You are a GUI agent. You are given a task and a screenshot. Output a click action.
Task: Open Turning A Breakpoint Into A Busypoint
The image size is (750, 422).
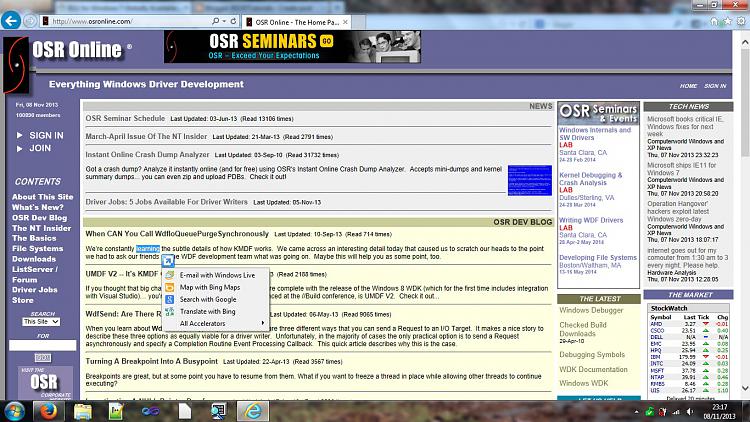[152, 361]
